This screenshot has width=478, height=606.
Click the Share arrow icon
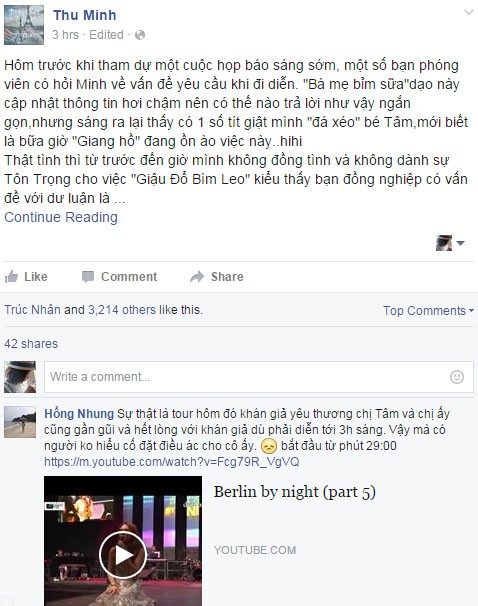point(197,277)
